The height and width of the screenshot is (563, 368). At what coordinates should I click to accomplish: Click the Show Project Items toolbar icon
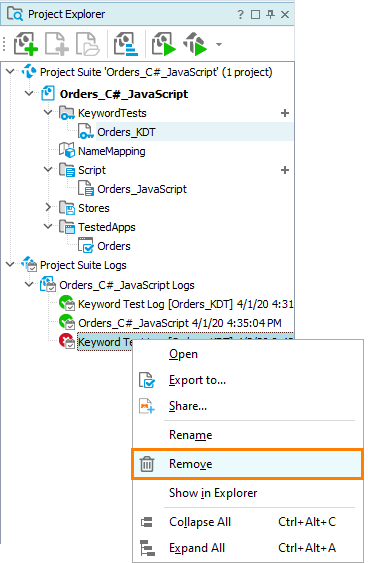[126, 44]
